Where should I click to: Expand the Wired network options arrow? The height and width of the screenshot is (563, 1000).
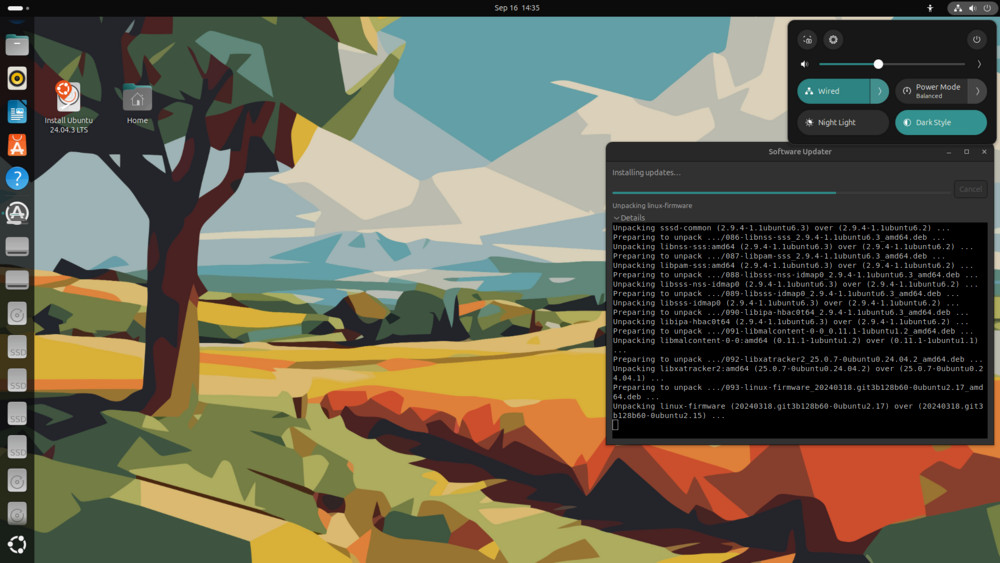coord(879,91)
